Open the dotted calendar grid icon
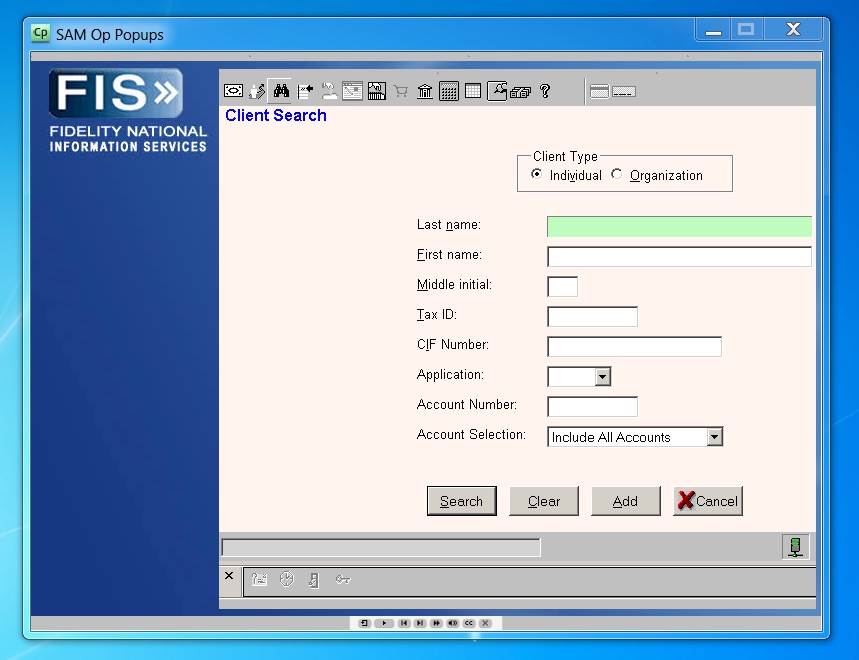This screenshot has height=660, width=859. point(449,91)
